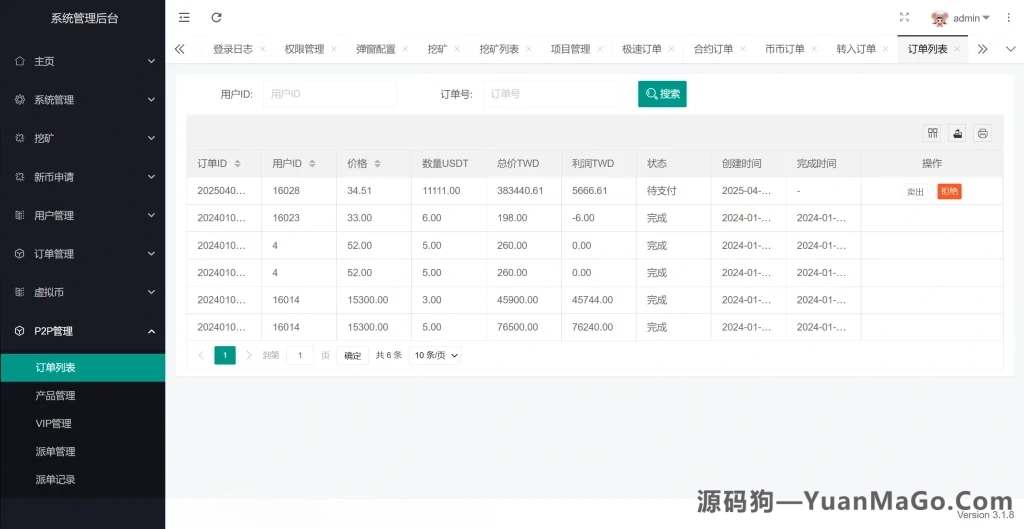Open admin user dropdown
The height and width of the screenshot is (529, 1024).
pos(971,18)
